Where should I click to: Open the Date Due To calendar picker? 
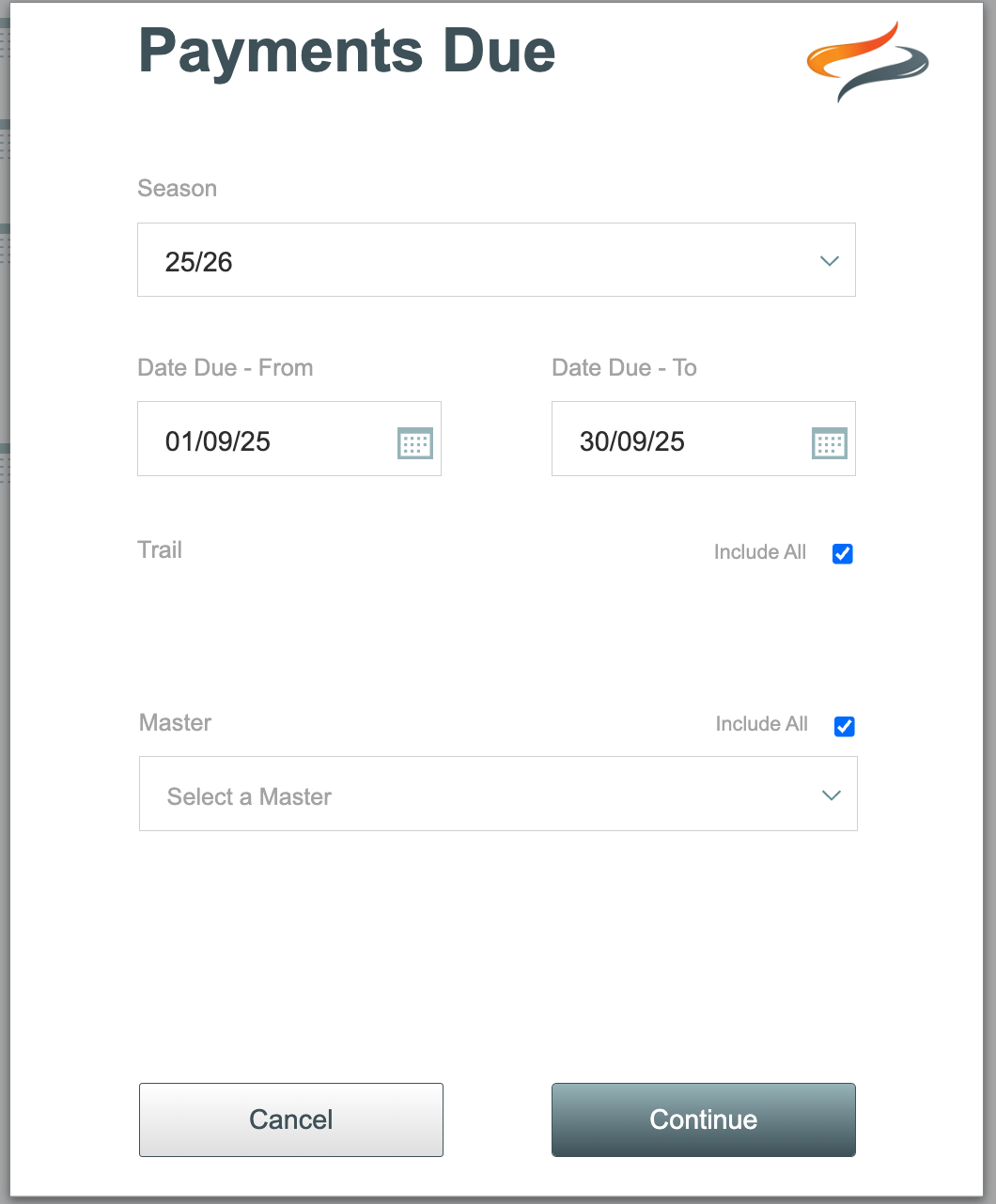(829, 442)
